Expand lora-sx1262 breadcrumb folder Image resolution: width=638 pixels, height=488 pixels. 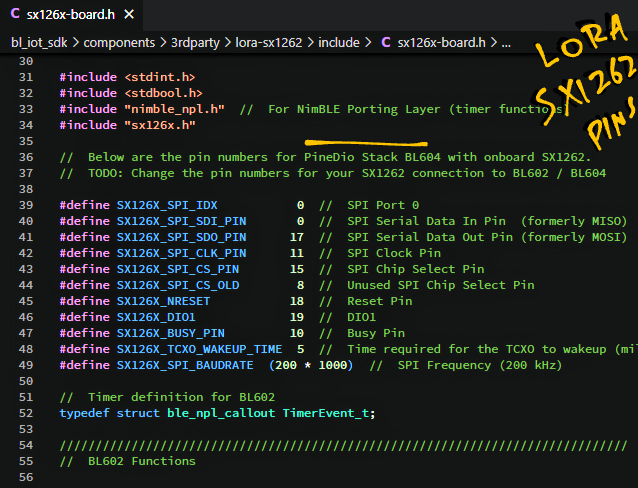click(x=269, y=42)
